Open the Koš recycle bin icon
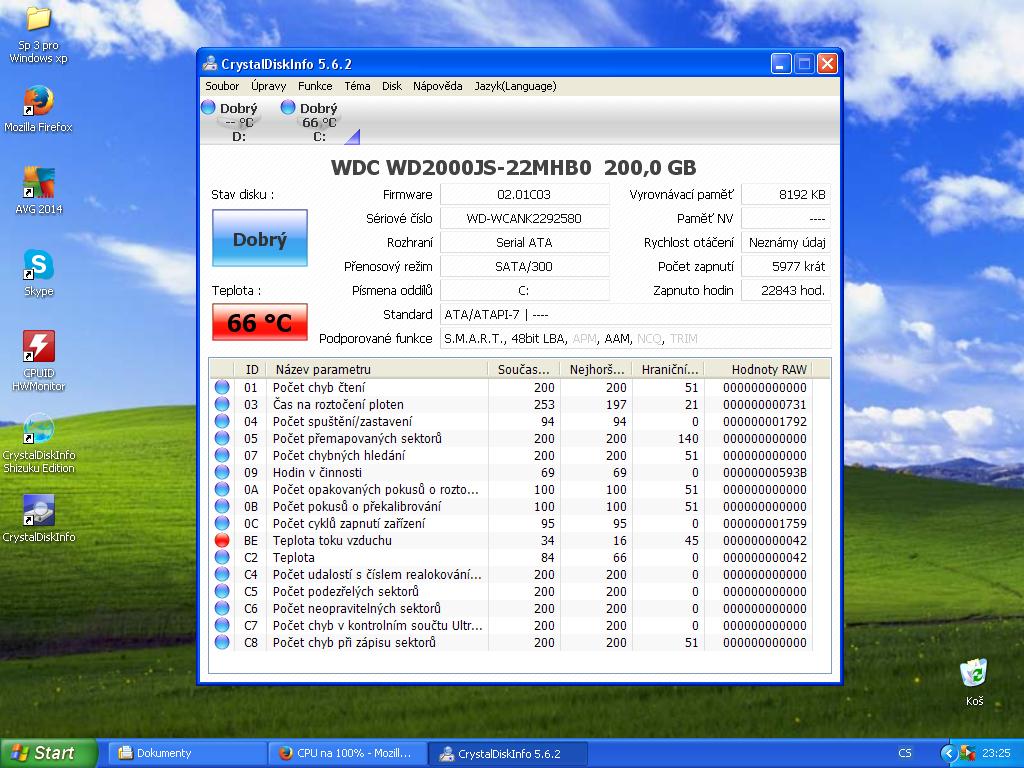 coord(973,674)
